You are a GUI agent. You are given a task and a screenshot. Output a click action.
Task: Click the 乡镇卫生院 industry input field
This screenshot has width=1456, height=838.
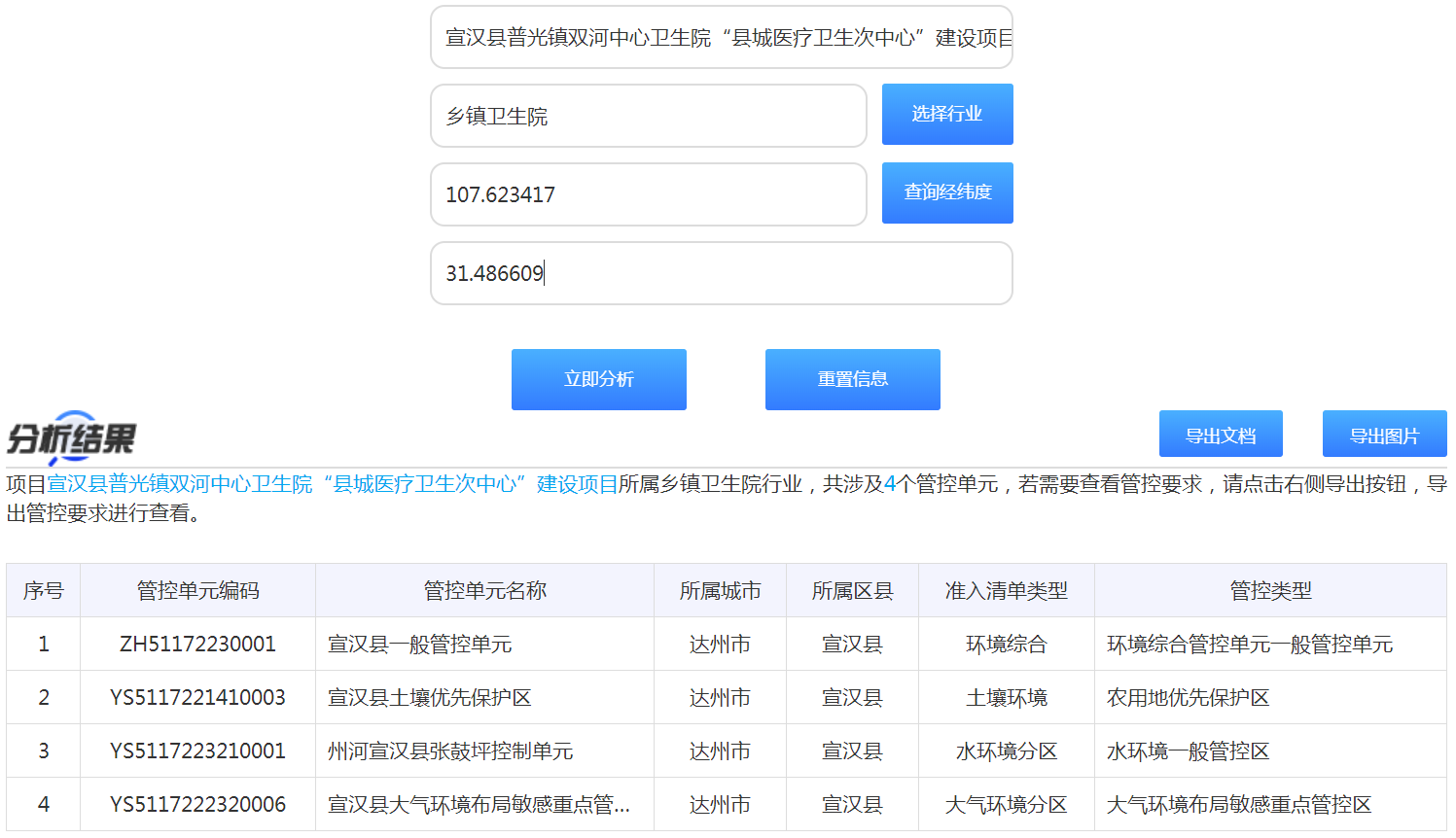(649, 116)
